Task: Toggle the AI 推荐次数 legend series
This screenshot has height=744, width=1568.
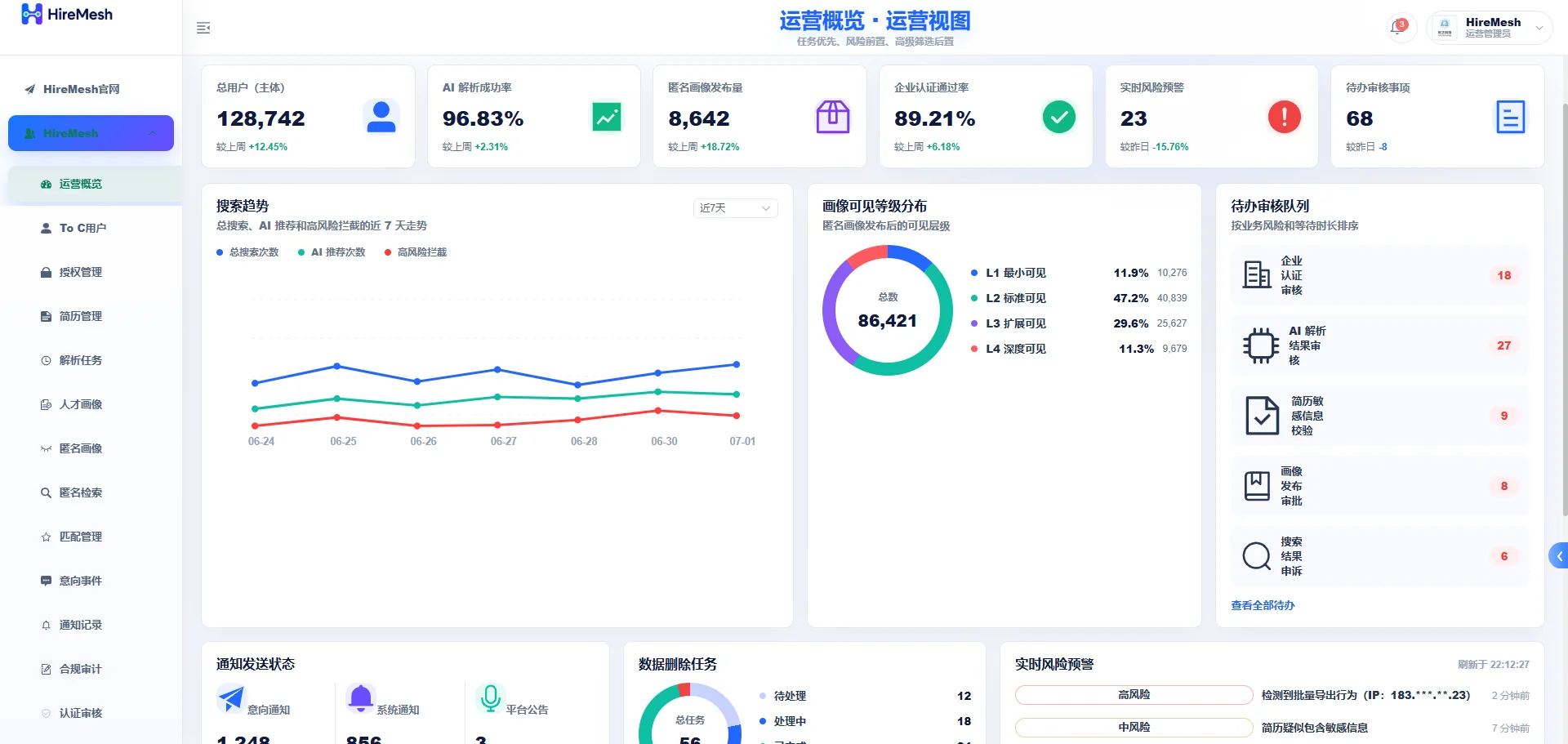Action: coord(332,252)
